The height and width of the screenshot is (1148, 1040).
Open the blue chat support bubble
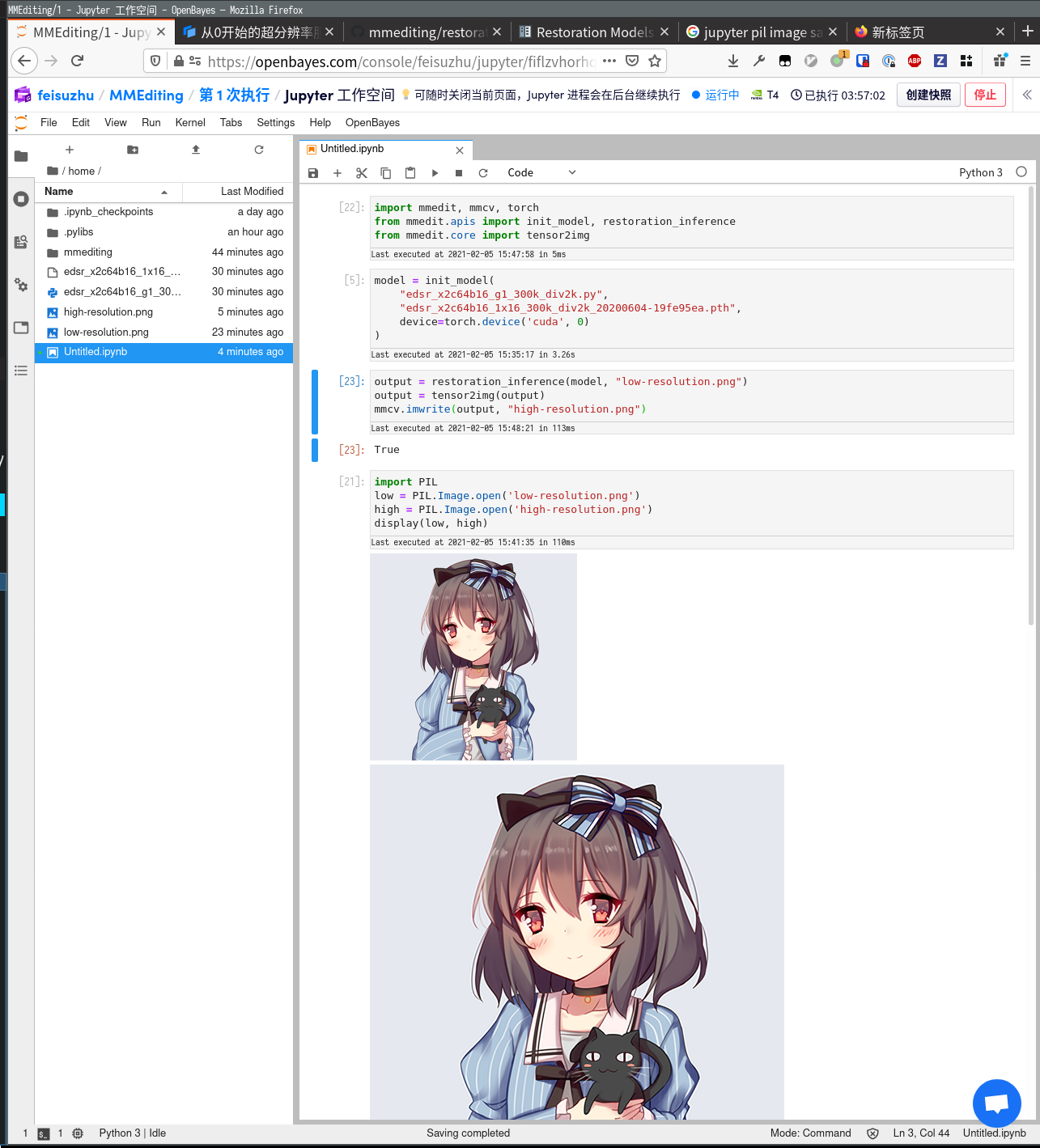(x=996, y=1103)
